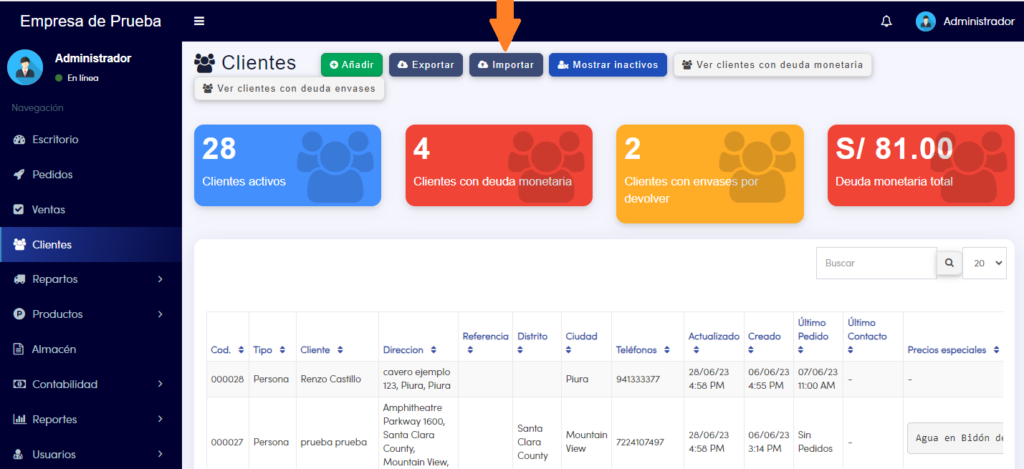This screenshot has height=469, width=1024.
Task: Click phone number 941333377
Action: 637,379
